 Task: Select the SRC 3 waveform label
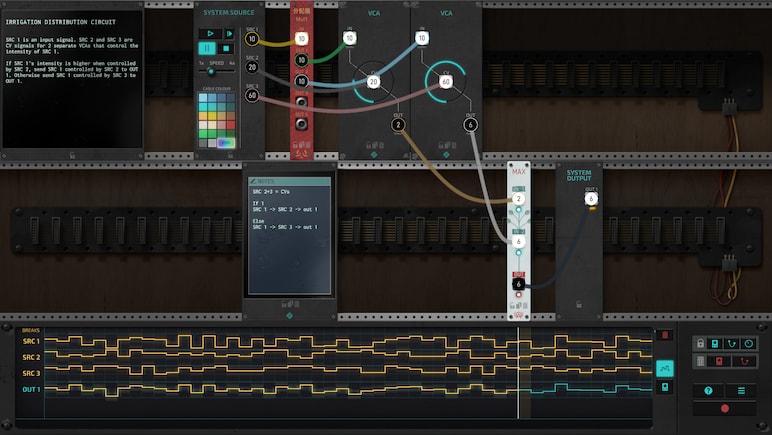(x=32, y=373)
